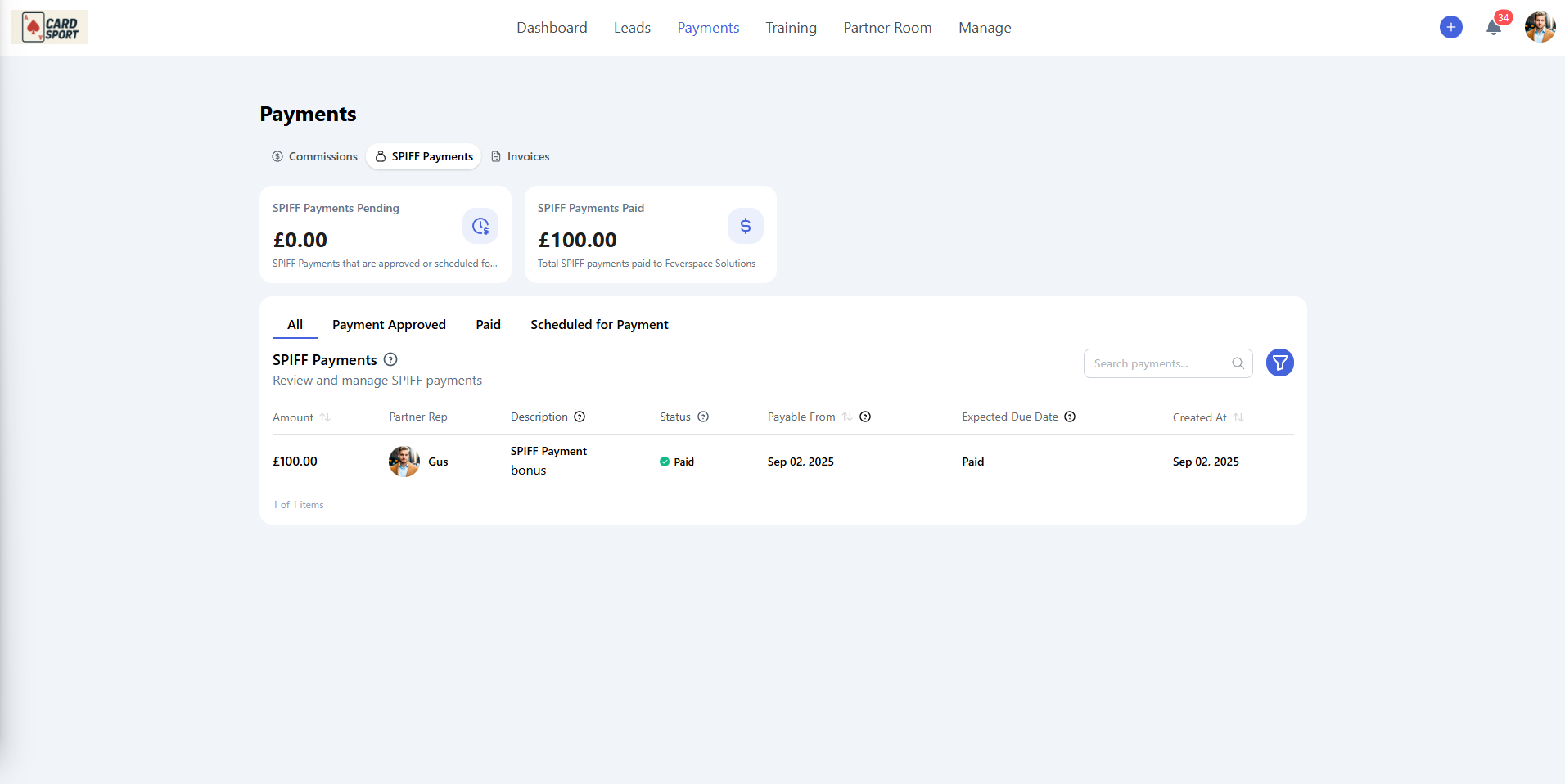This screenshot has height=784, width=1565.
Task: Sort by Created At column arrows
Action: click(x=1238, y=417)
